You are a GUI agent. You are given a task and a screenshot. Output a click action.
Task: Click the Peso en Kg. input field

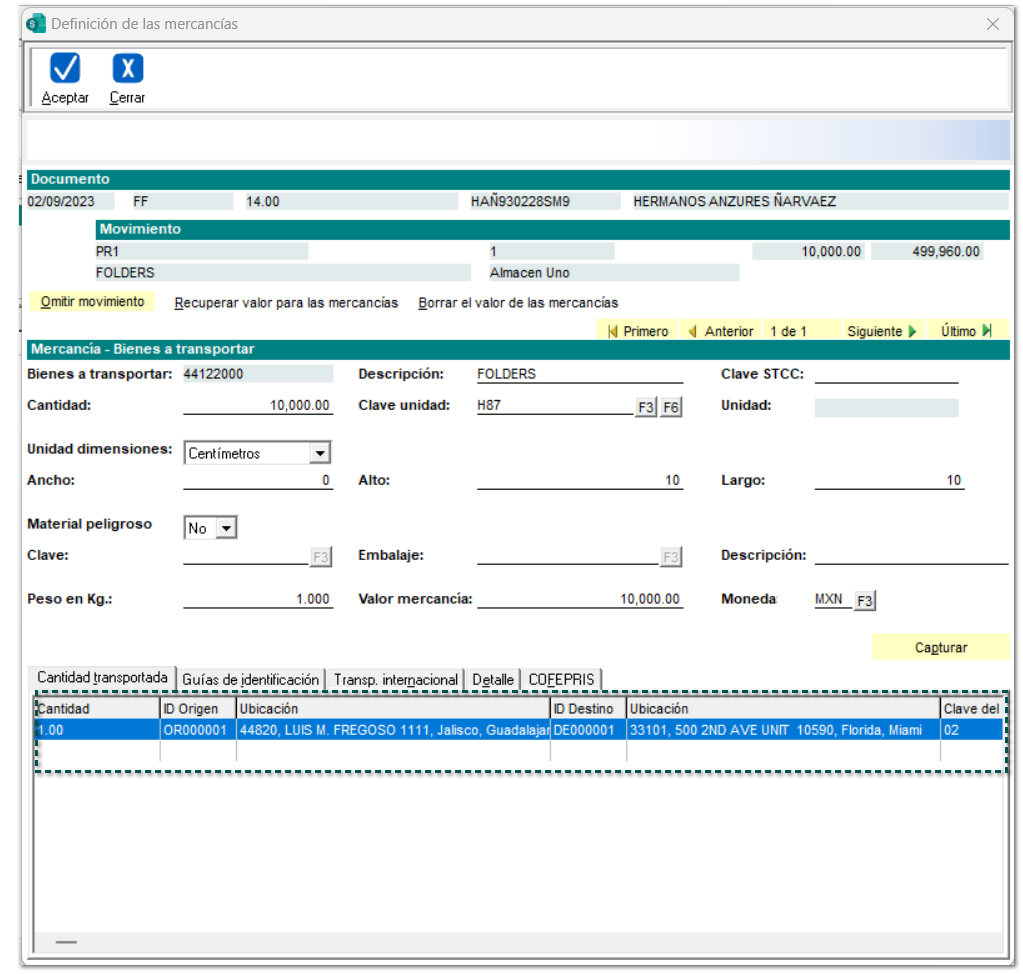(x=257, y=599)
